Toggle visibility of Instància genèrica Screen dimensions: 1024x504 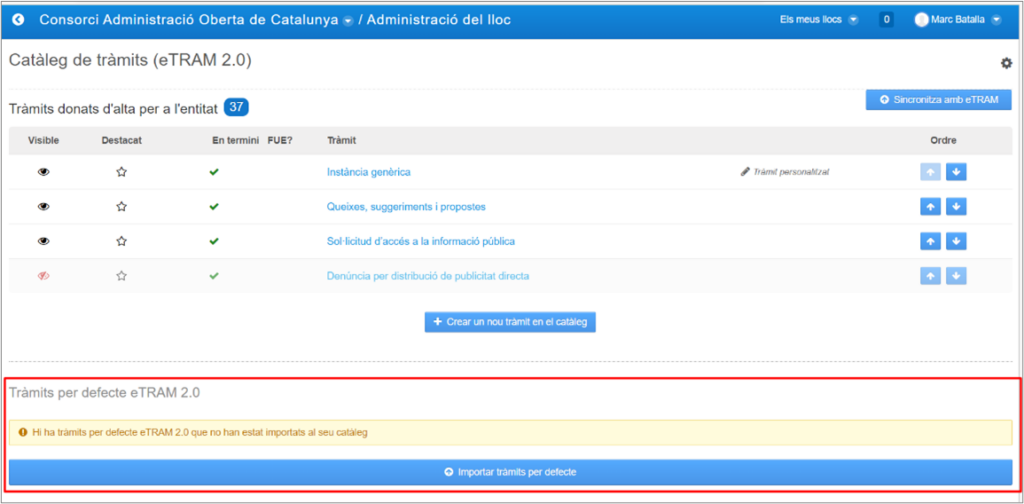pyautogui.click(x=43, y=172)
